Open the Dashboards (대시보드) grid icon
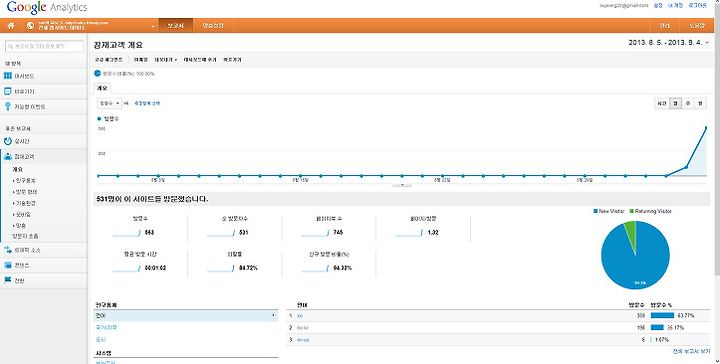Image resolution: width=720 pixels, height=364 pixels. pos(8,76)
